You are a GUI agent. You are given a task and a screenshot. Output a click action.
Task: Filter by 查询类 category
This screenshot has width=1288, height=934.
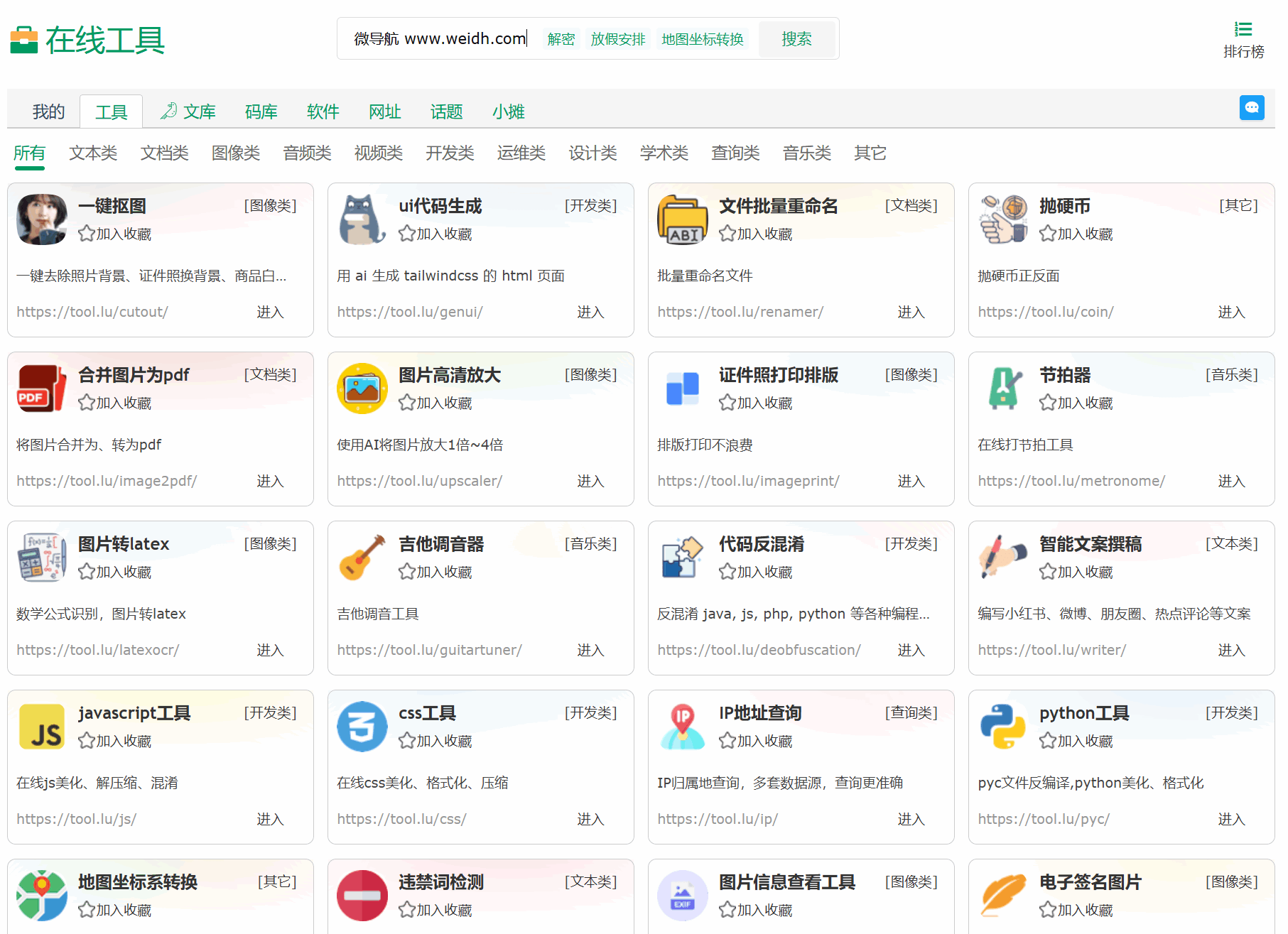point(735,153)
